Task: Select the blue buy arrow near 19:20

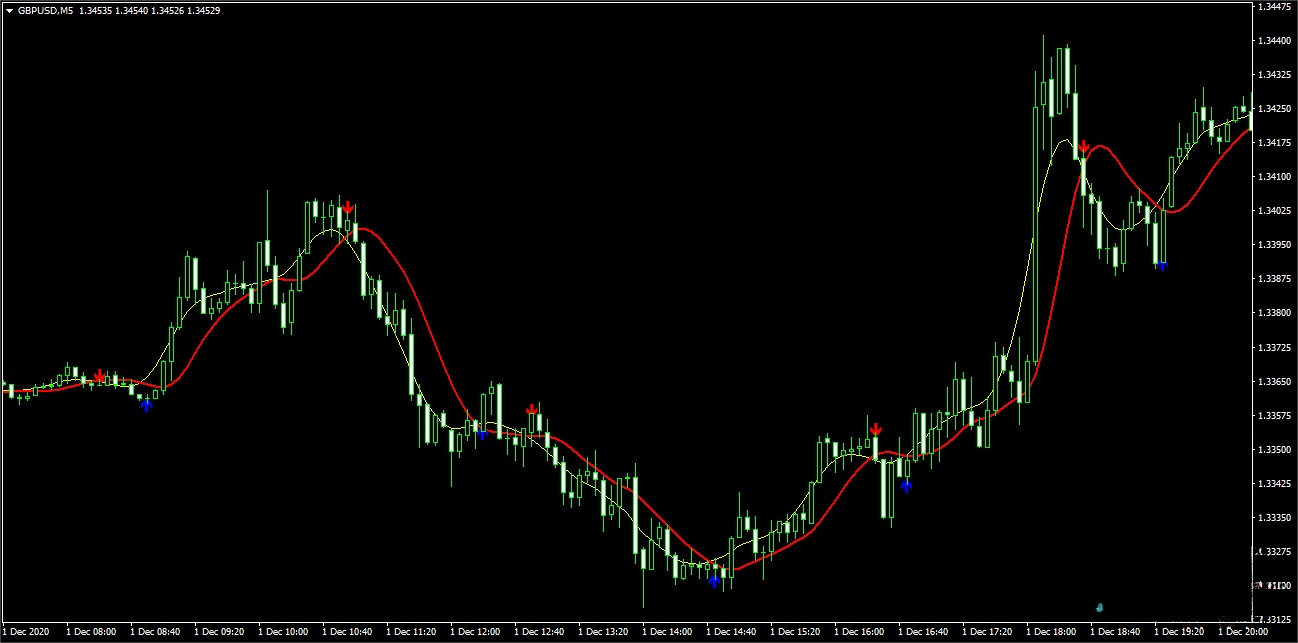Action: (x=1161, y=265)
